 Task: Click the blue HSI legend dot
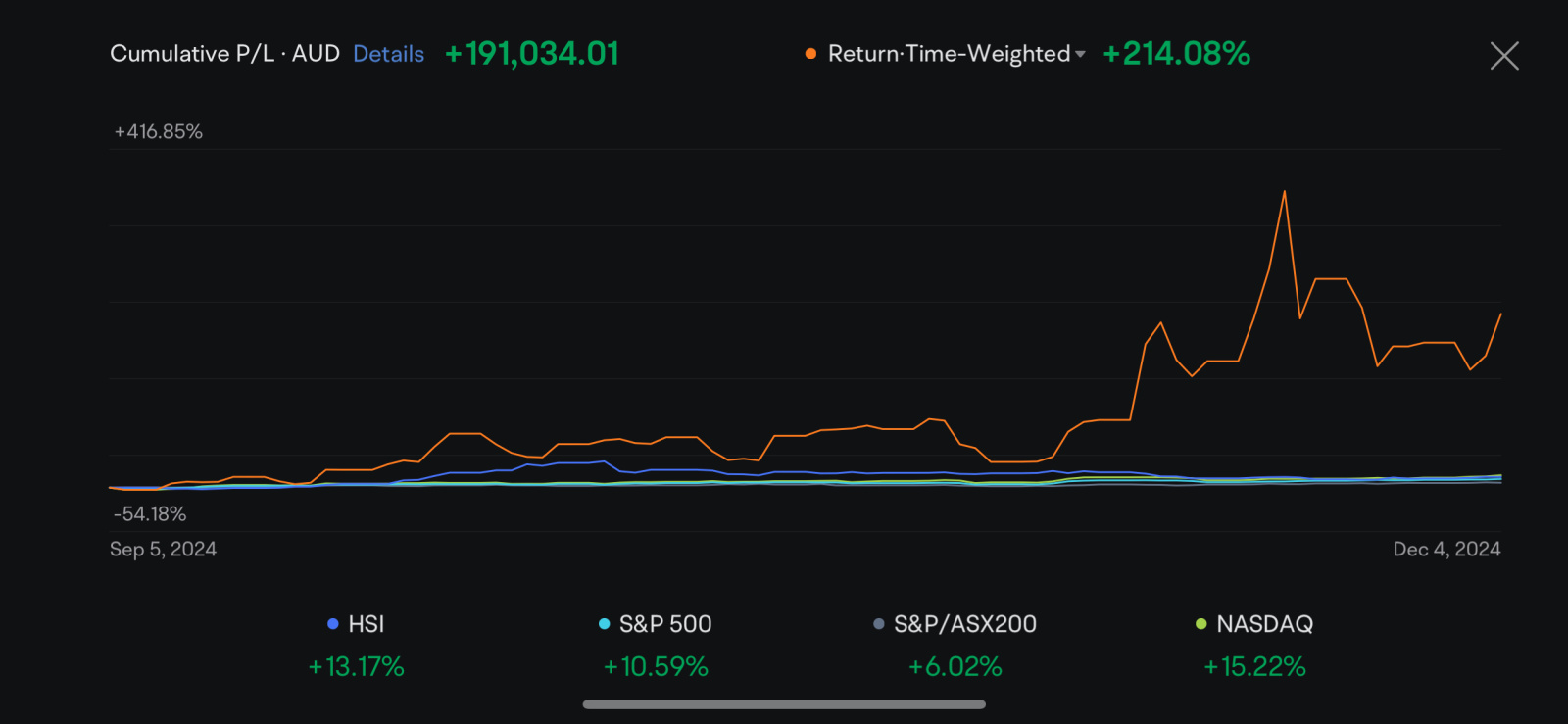tap(333, 624)
